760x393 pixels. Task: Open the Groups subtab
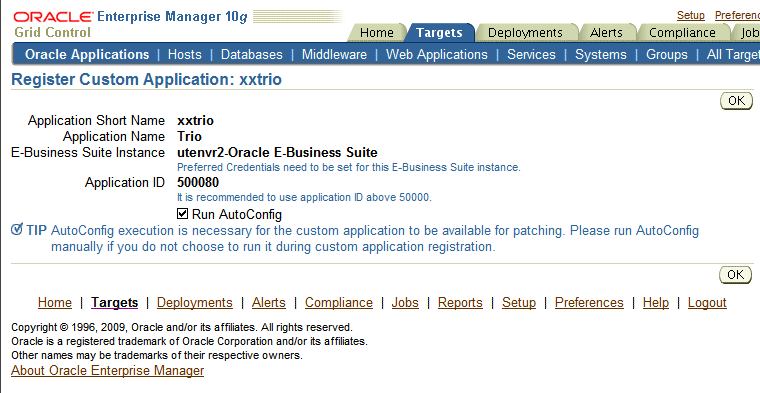666,54
